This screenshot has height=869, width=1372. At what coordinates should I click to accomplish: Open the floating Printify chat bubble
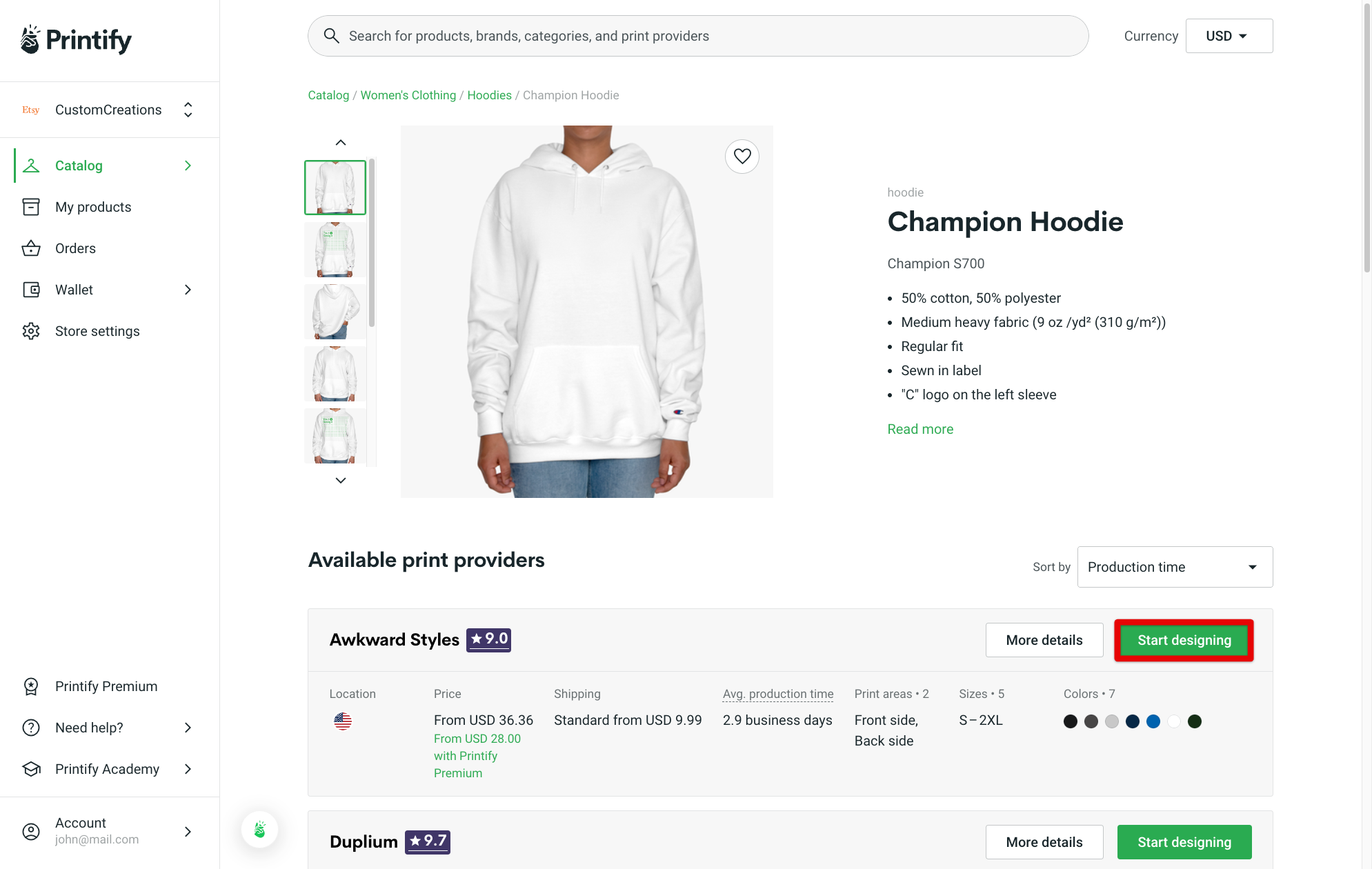259,830
